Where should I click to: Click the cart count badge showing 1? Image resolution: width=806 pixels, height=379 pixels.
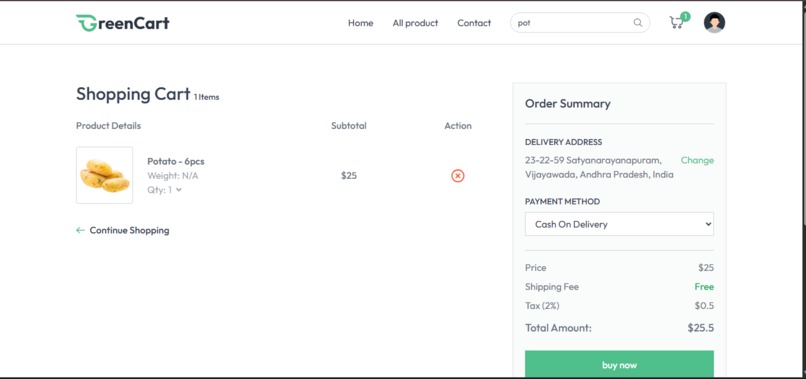[x=685, y=16]
